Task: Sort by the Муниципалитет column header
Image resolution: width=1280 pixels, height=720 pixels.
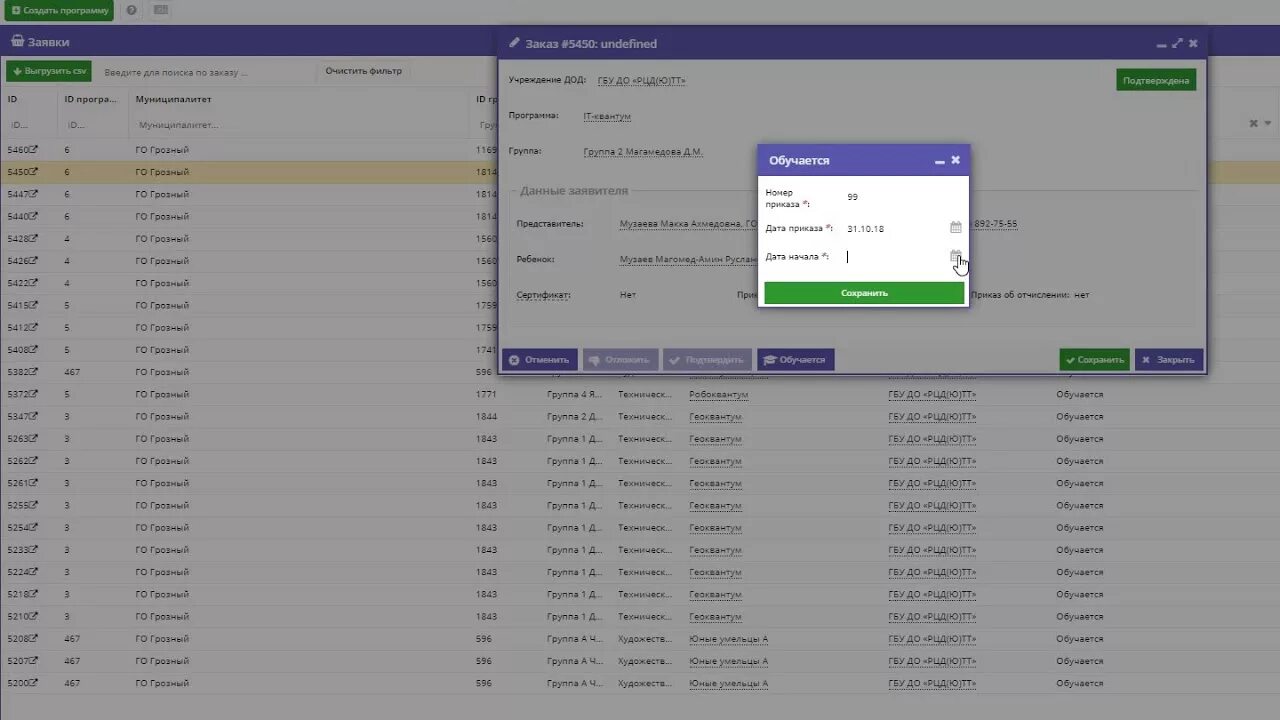Action: 174,99
